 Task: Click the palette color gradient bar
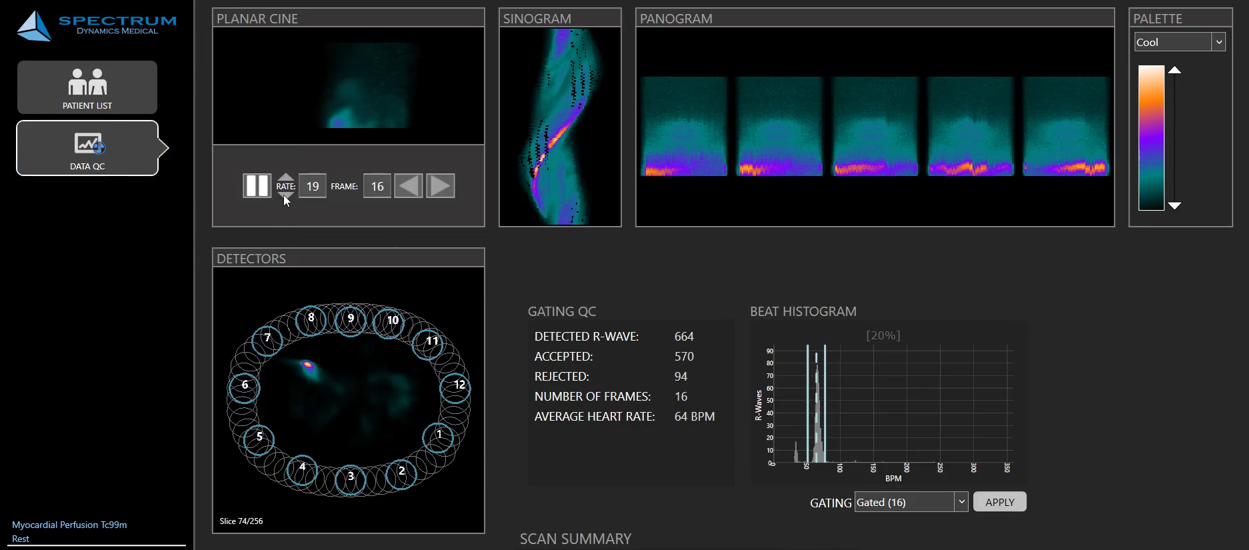tap(1151, 138)
